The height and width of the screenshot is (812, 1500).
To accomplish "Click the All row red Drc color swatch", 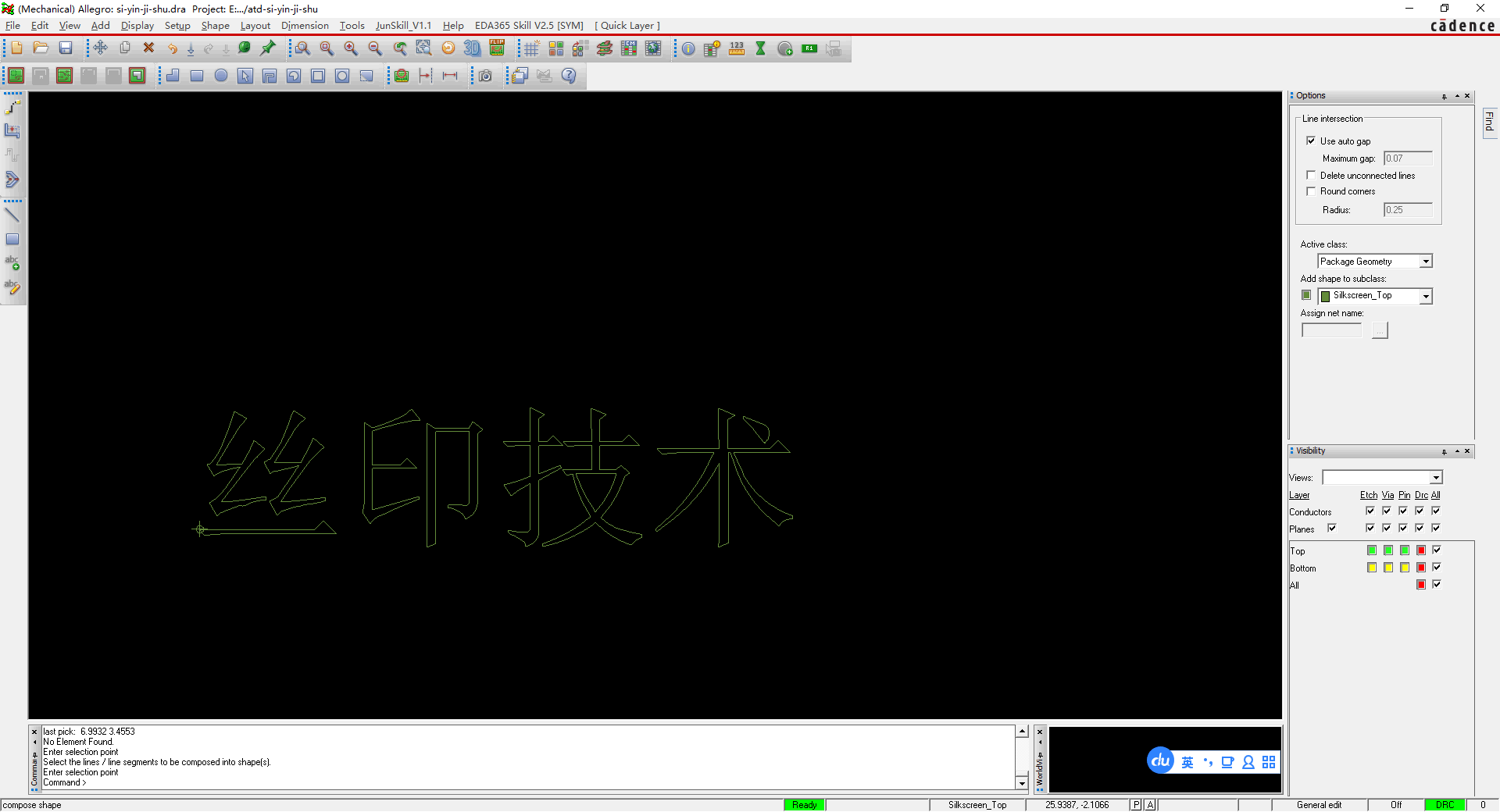I will pos(1421,585).
